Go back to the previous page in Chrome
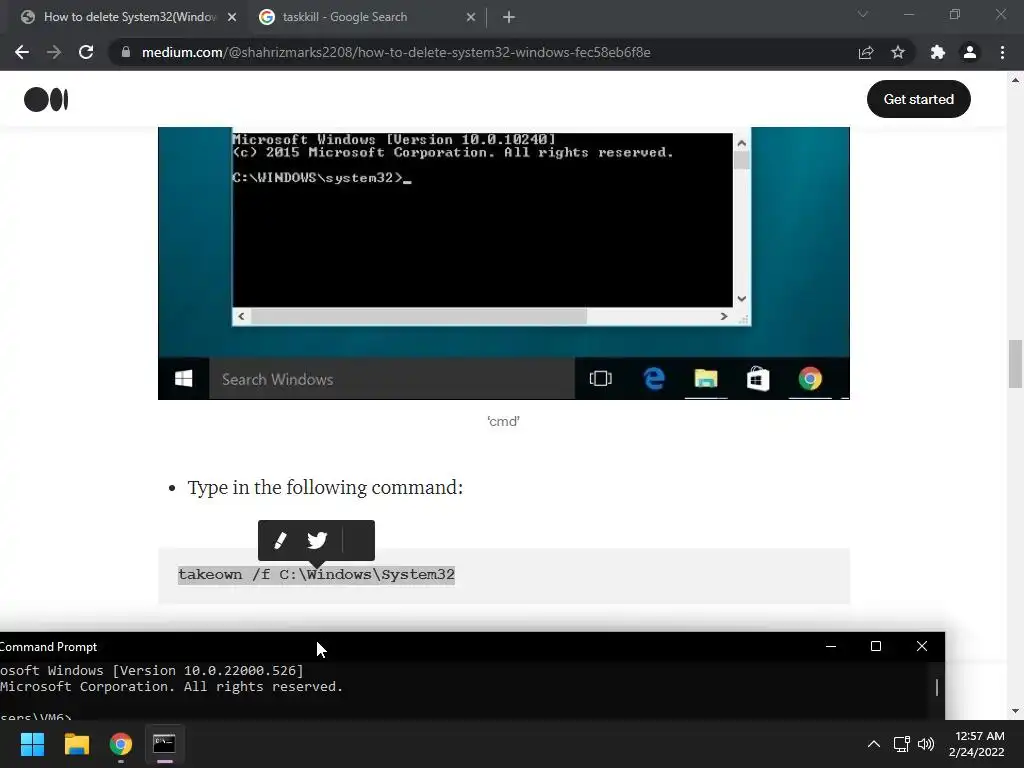The width and height of the screenshot is (1024, 768). (22, 52)
